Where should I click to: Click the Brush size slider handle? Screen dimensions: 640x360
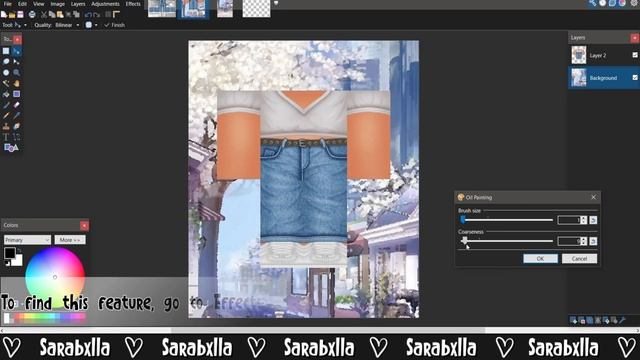pyautogui.click(x=463, y=220)
